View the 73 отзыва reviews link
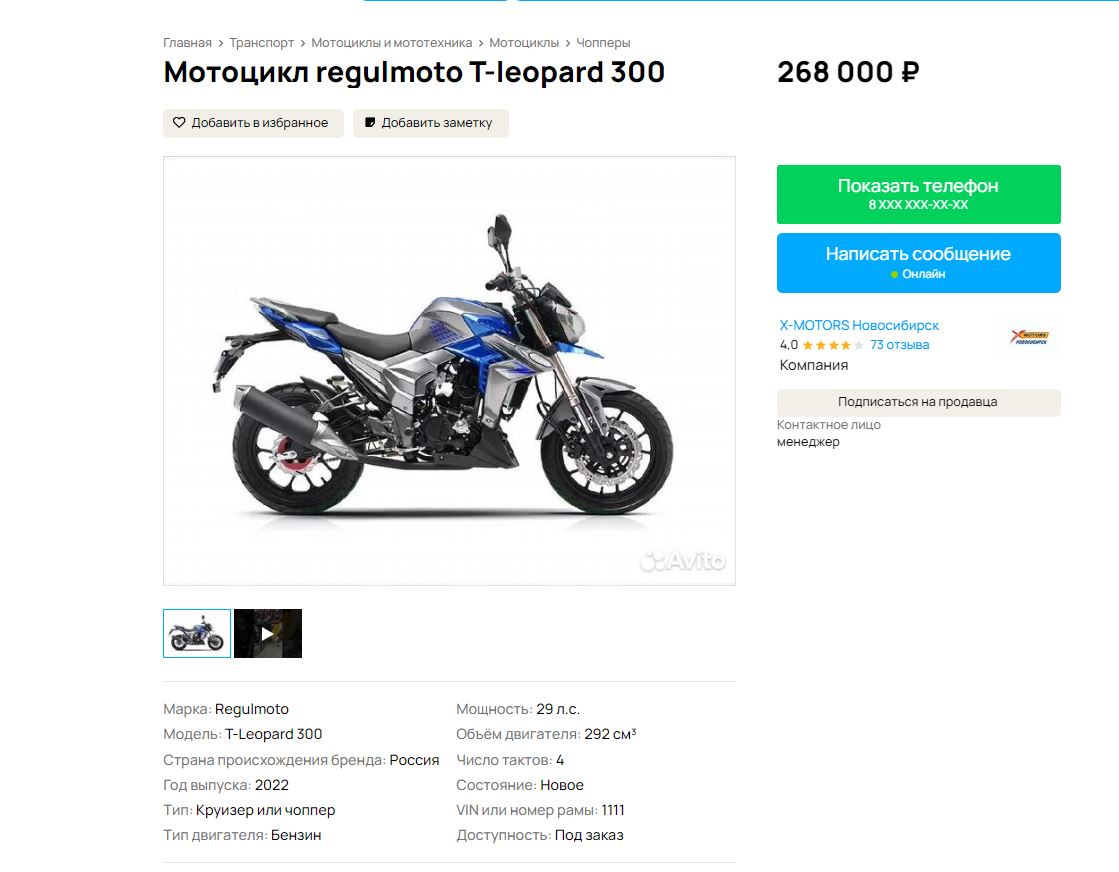1119x872 pixels. tap(899, 345)
